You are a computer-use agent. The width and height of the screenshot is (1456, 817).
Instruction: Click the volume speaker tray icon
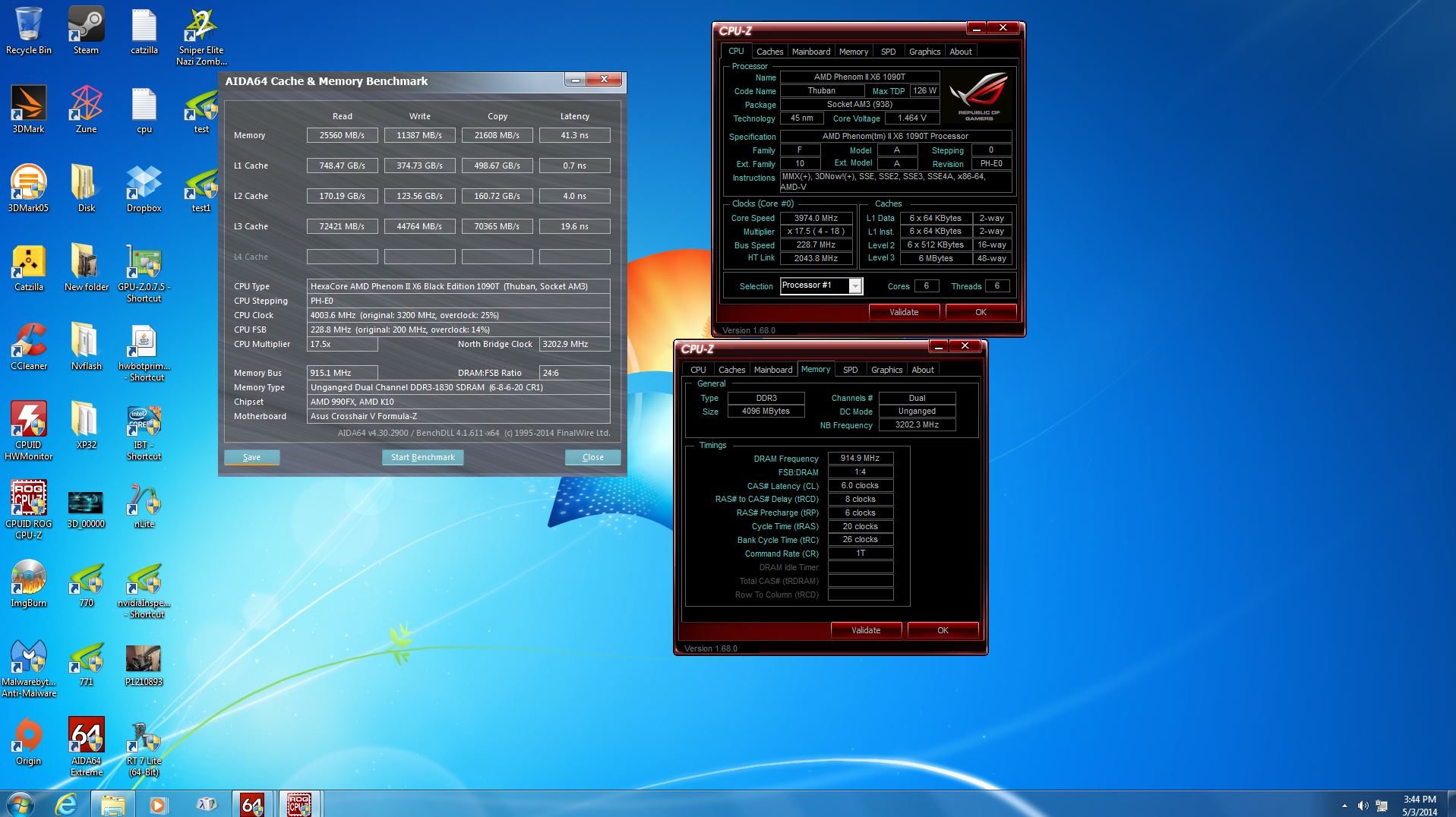coord(1363,806)
